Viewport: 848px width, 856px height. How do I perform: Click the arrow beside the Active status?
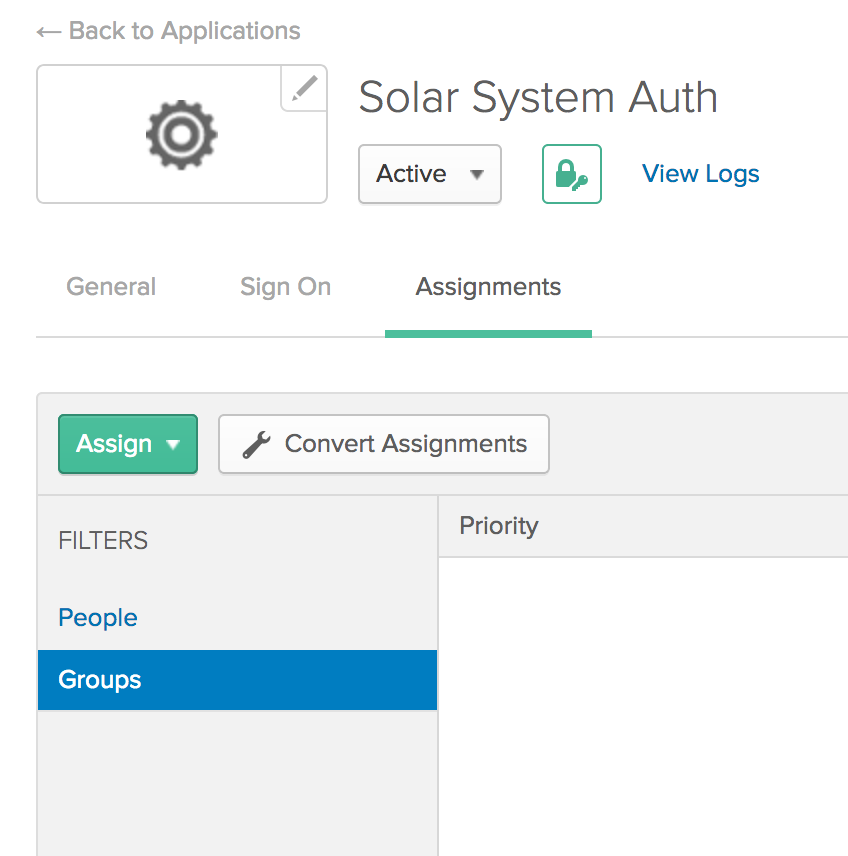477,174
